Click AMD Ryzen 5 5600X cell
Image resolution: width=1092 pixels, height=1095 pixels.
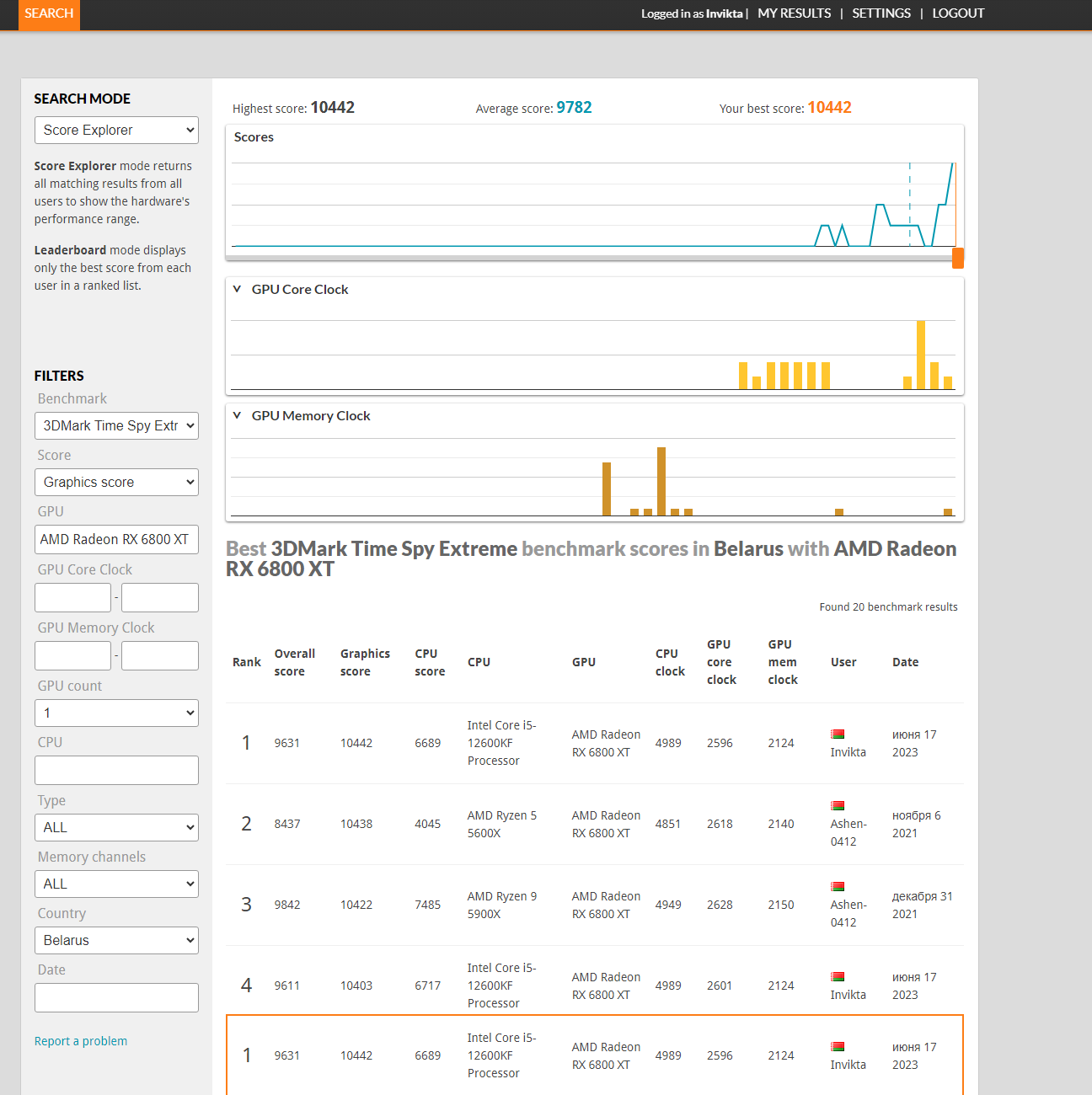[x=502, y=824]
